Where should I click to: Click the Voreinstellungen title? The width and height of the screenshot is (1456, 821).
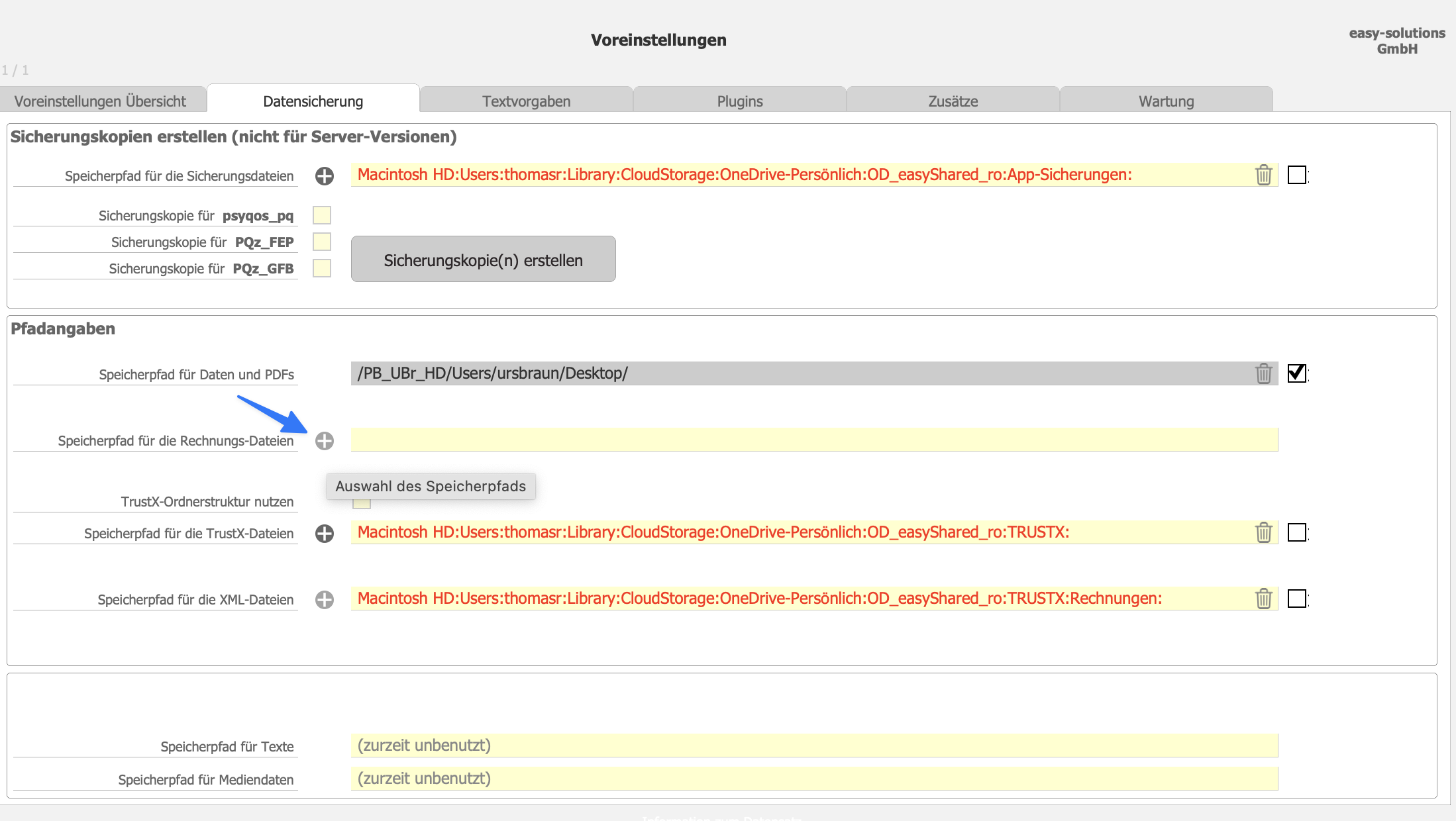[x=658, y=40]
